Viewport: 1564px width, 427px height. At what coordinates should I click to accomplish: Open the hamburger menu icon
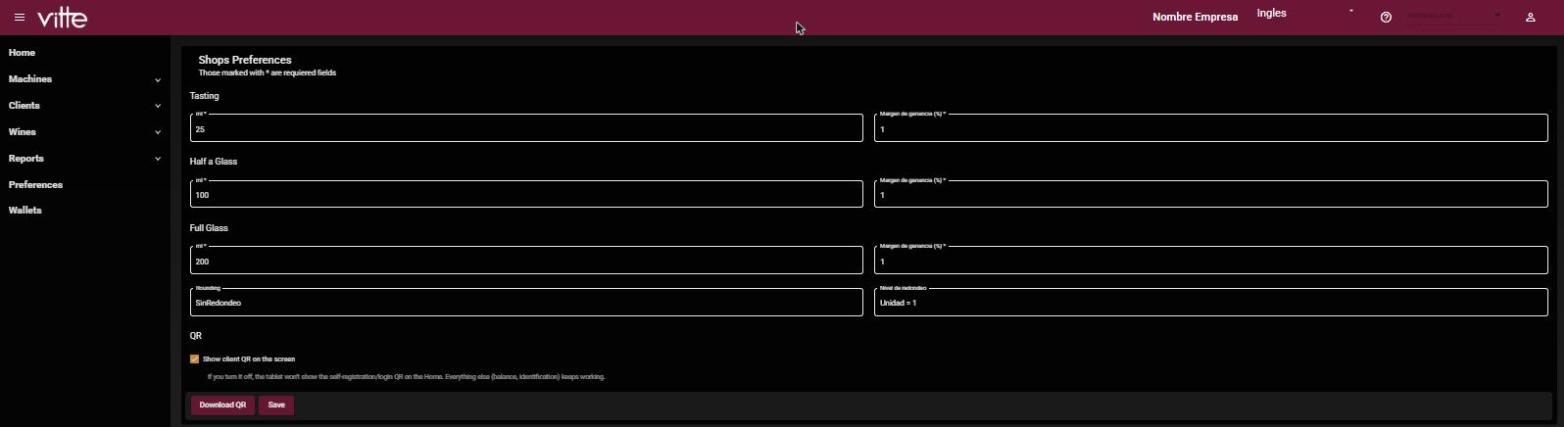19,18
